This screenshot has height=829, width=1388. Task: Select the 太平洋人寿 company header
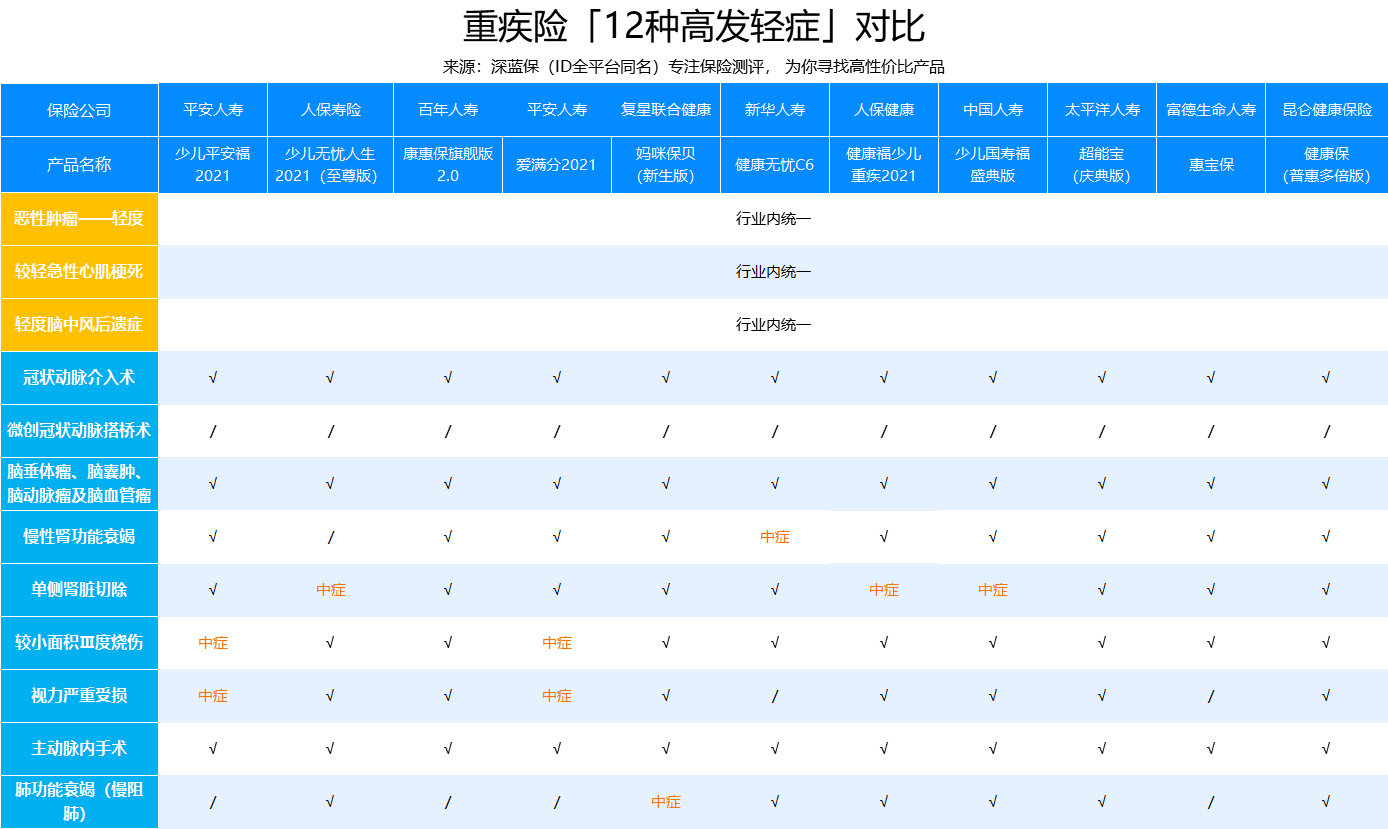(x=1102, y=110)
